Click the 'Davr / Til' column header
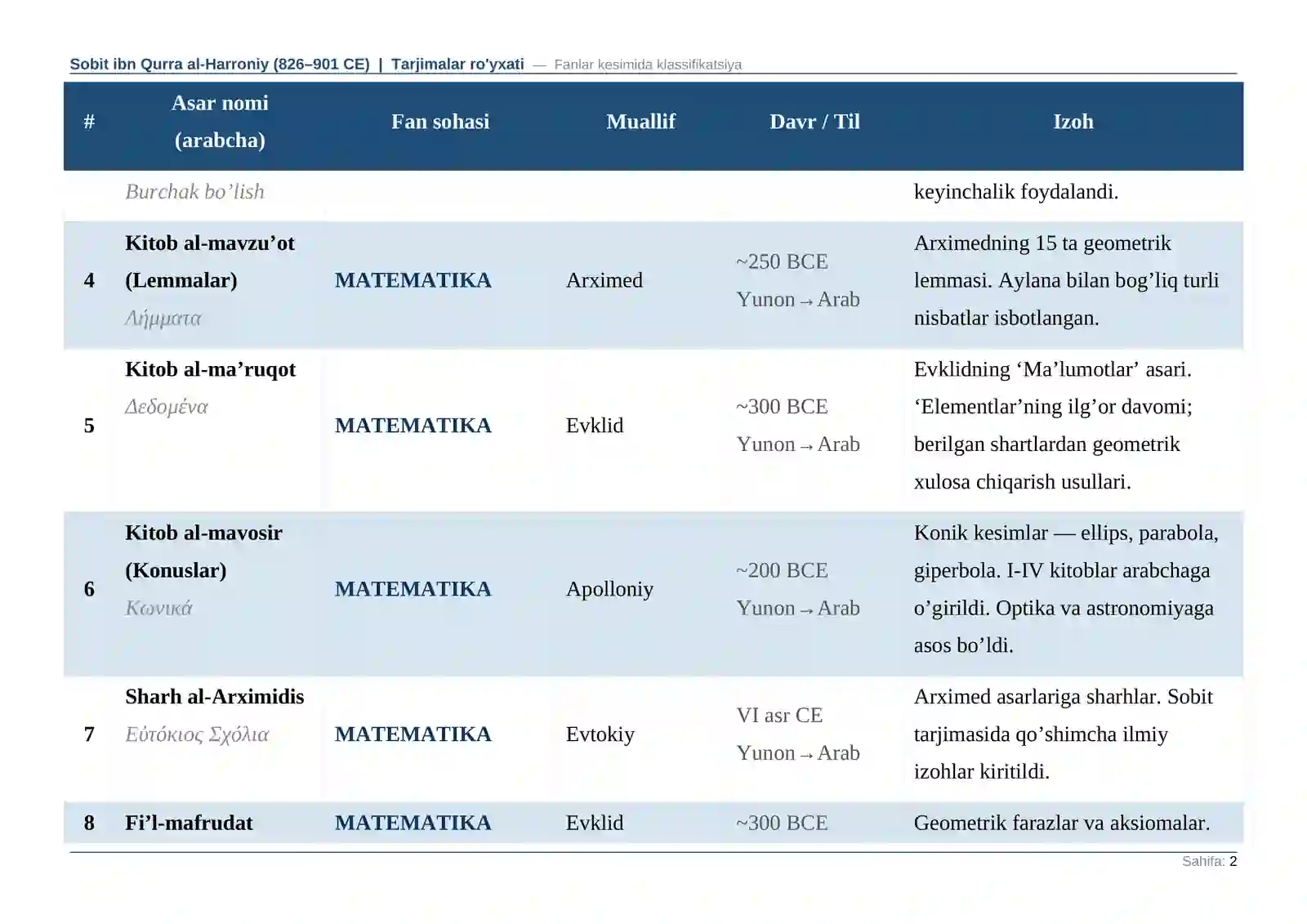This screenshot has width=1307, height=924. point(814,122)
